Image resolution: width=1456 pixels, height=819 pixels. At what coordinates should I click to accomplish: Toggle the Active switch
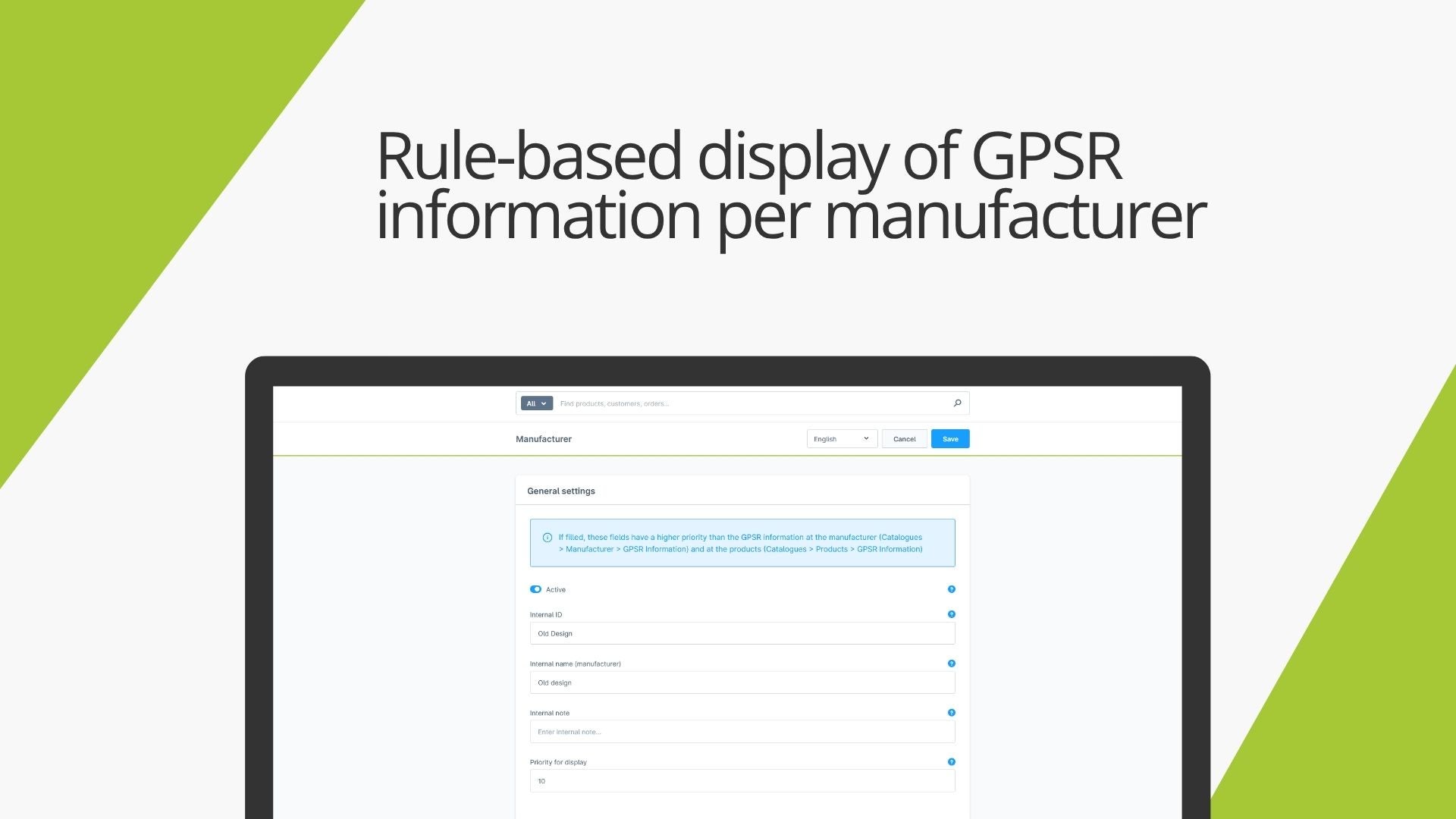[x=535, y=589]
